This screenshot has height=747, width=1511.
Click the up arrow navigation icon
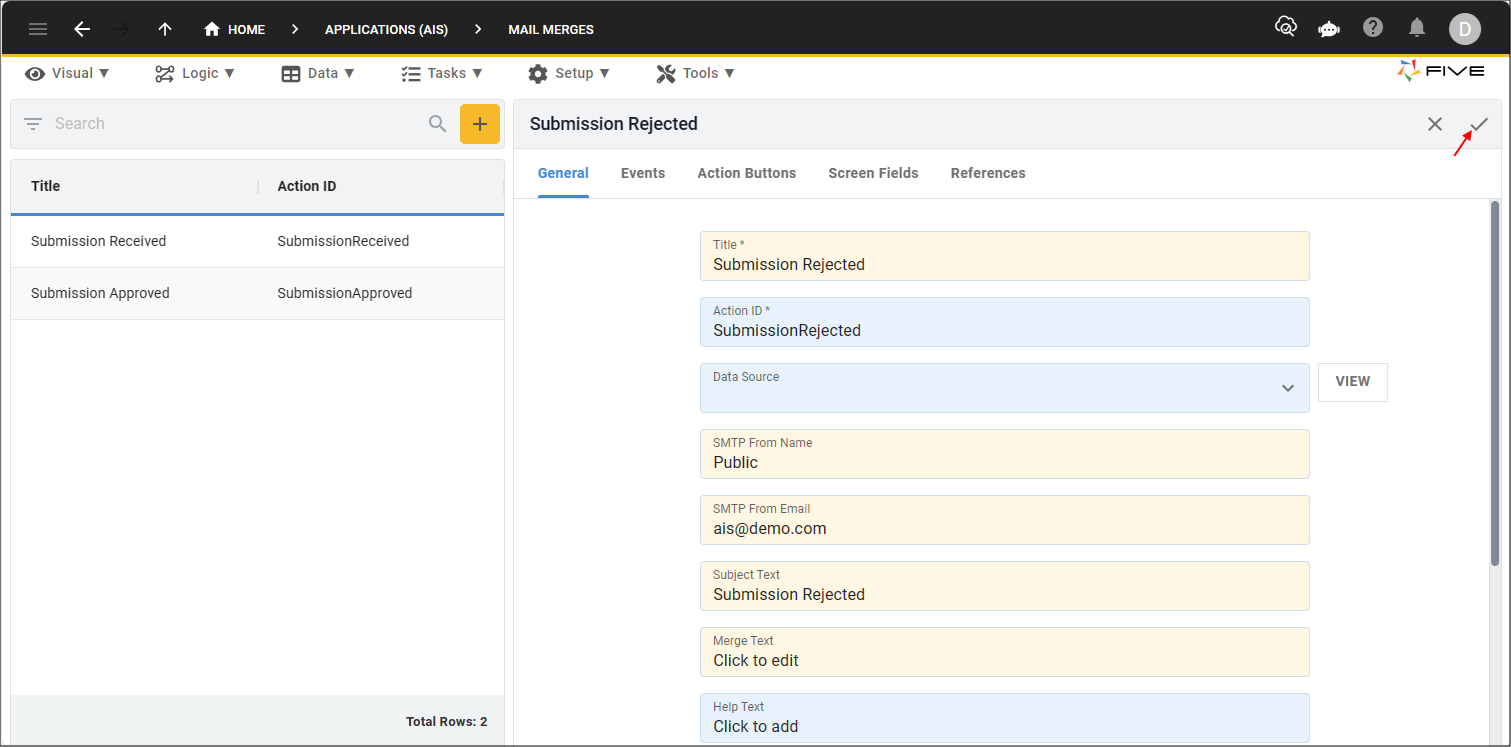165,29
